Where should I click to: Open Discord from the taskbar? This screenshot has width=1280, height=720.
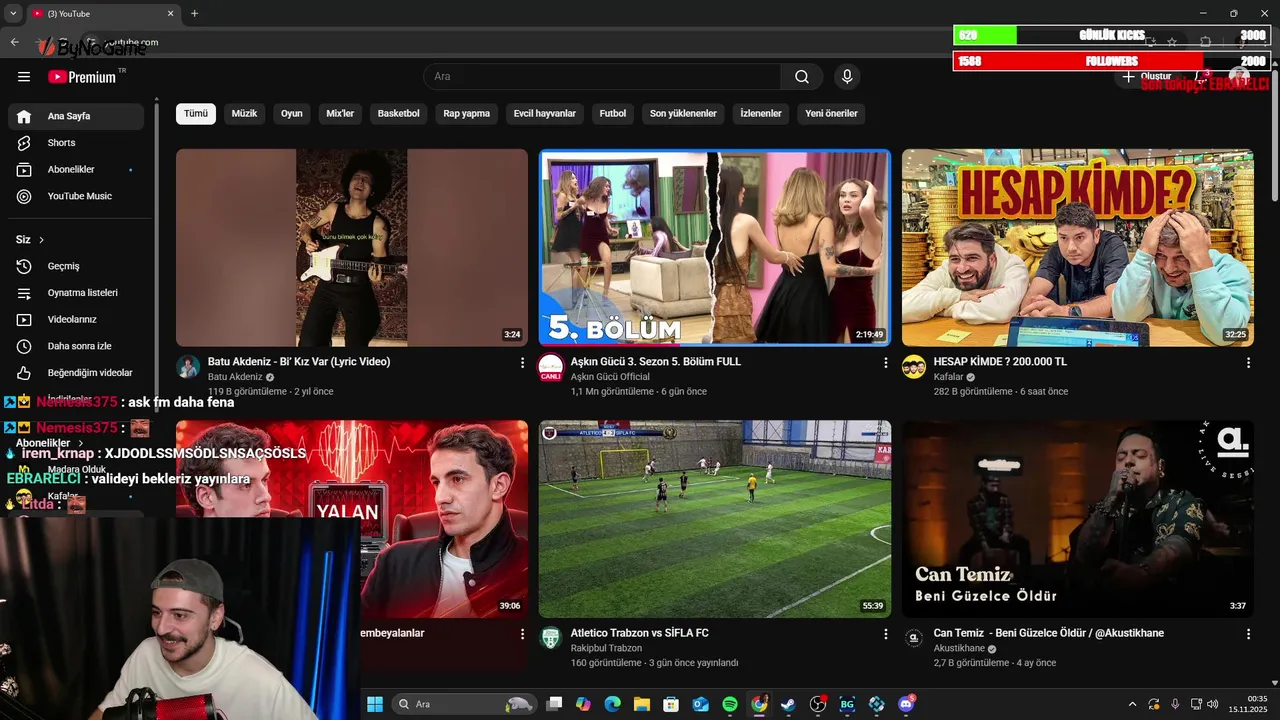click(906, 704)
